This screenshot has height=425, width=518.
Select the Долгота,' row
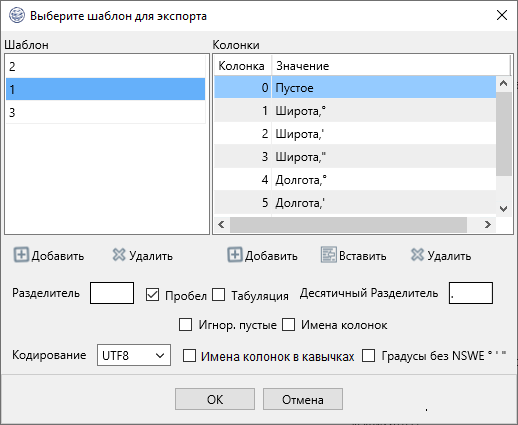(355, 202)
